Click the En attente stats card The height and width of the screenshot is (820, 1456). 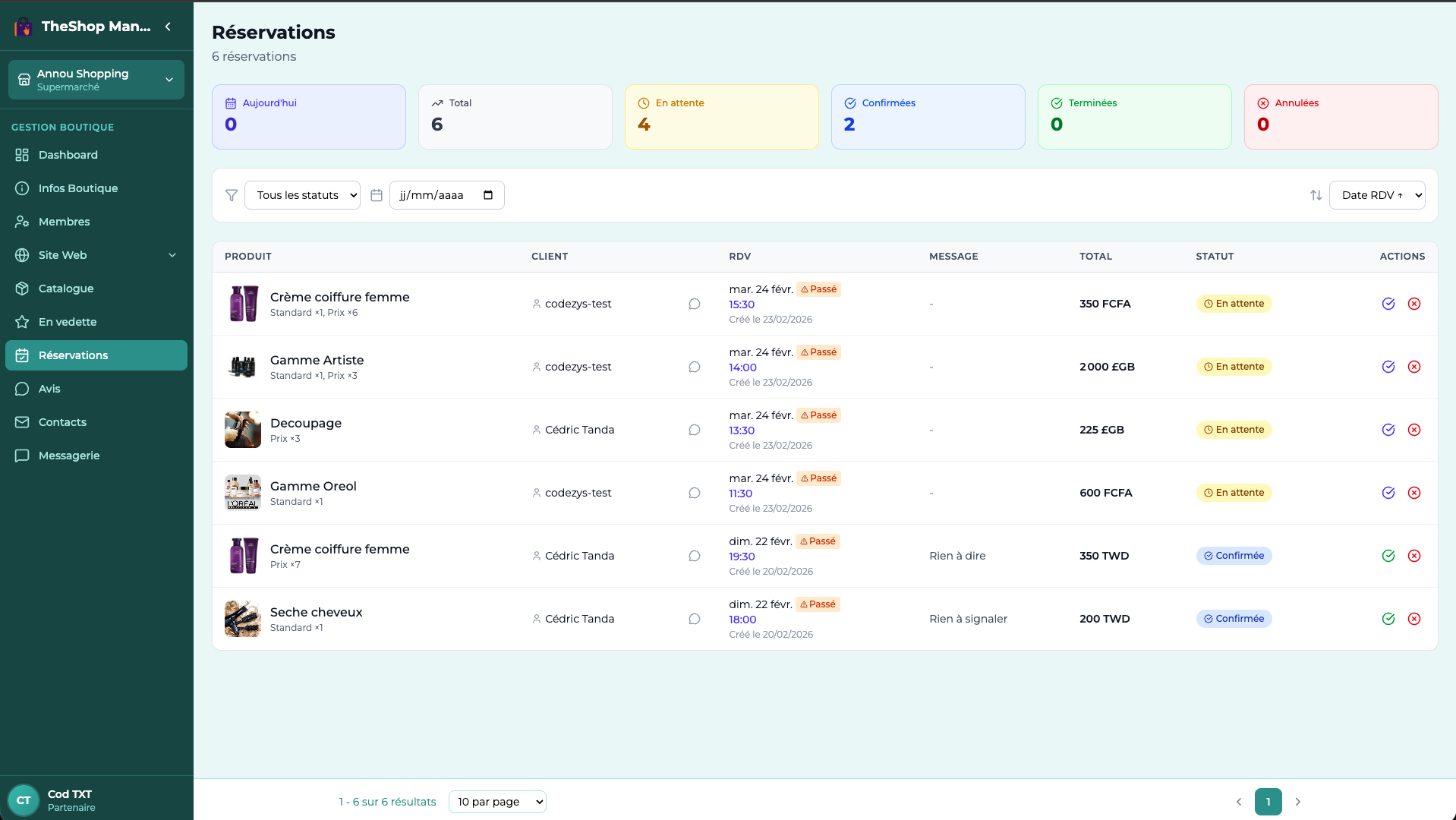(x=721, y=116)
